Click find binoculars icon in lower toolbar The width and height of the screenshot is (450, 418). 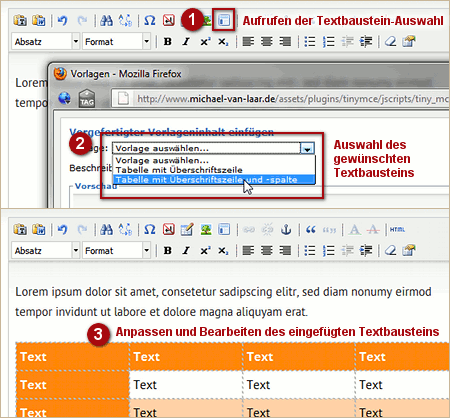tap(106, 229)
